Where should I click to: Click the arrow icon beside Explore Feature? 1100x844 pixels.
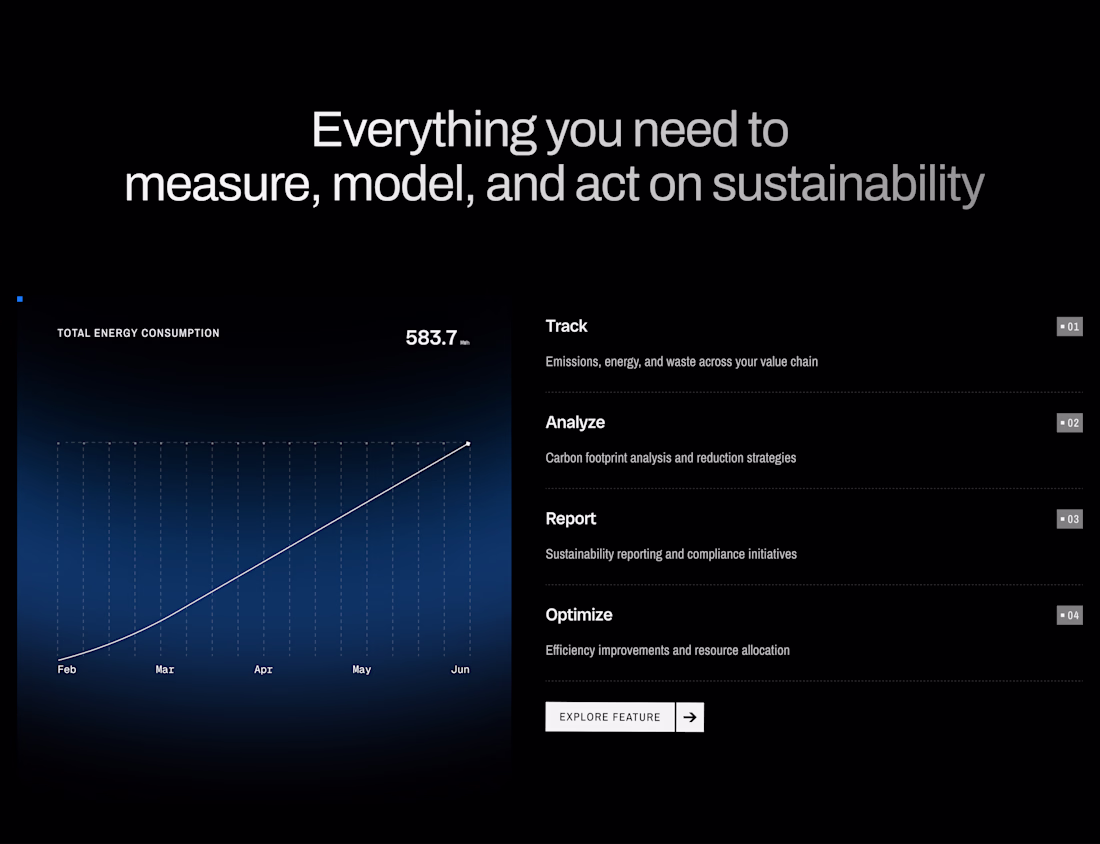tap(690, 717)
